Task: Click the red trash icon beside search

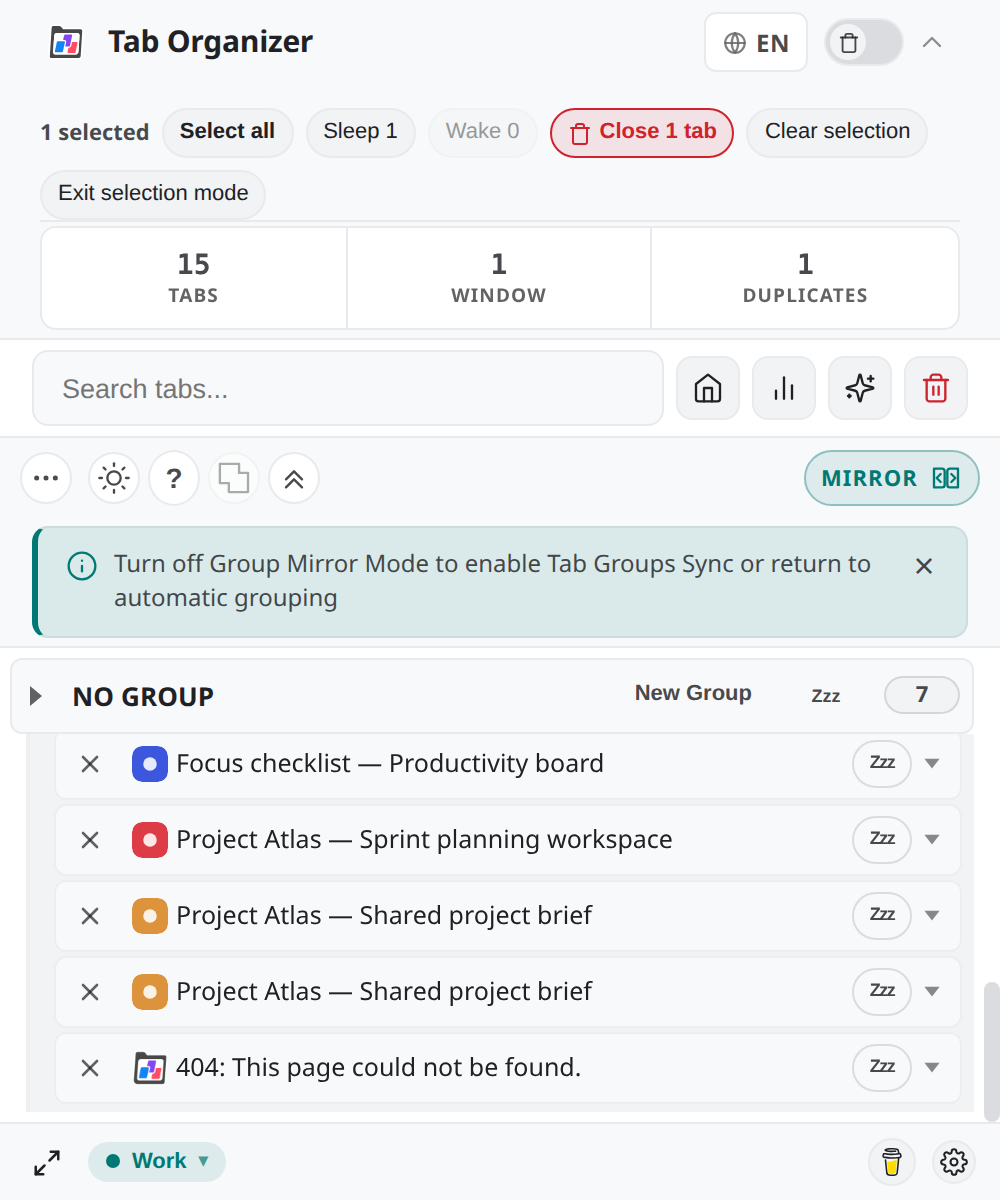Action: (x=936, y=388)
